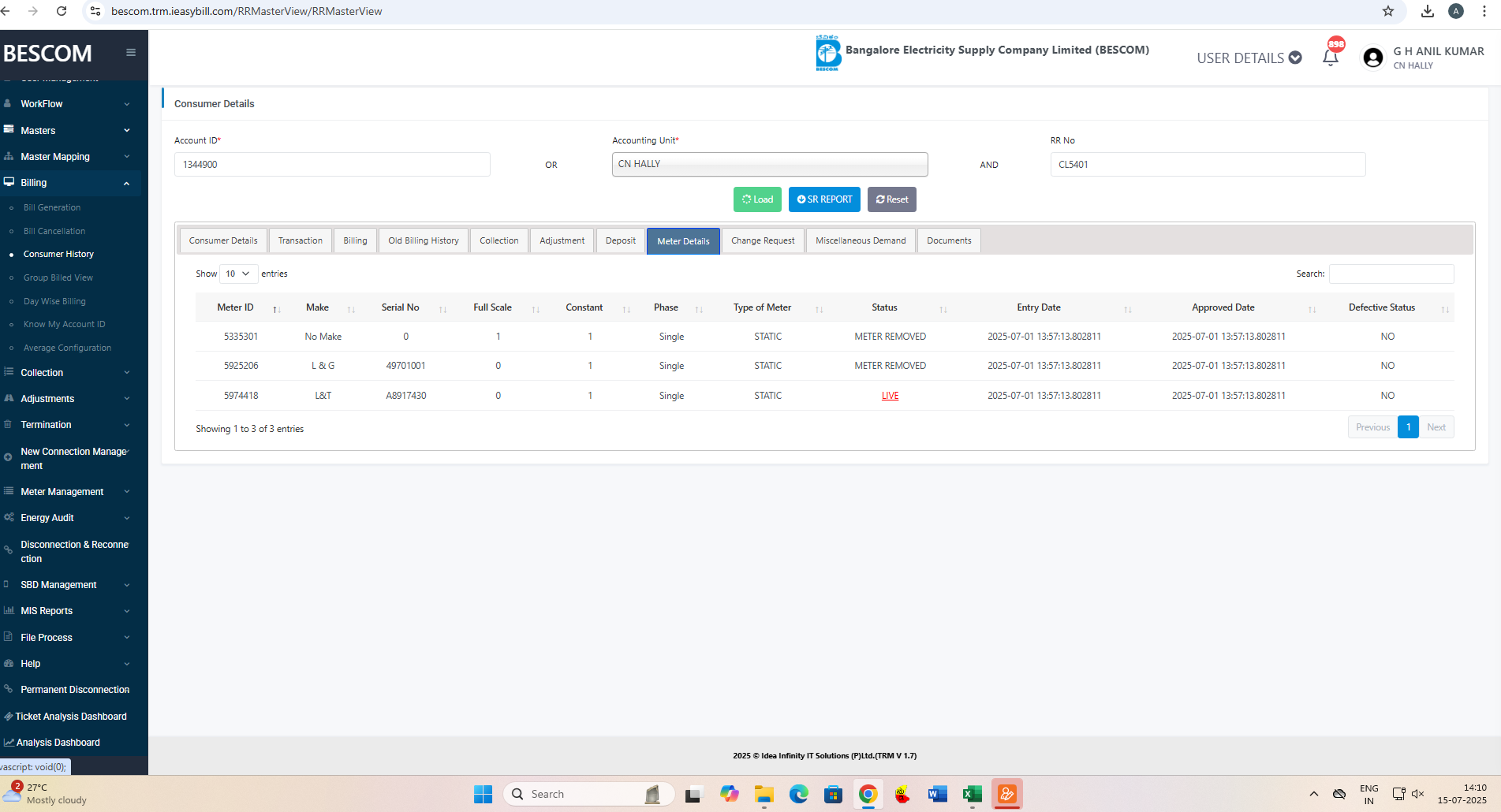Image resolution: width=1501 pixels, height=812 pixels.
Task: Expand the Masters sidebar menu
Action: 71,130
